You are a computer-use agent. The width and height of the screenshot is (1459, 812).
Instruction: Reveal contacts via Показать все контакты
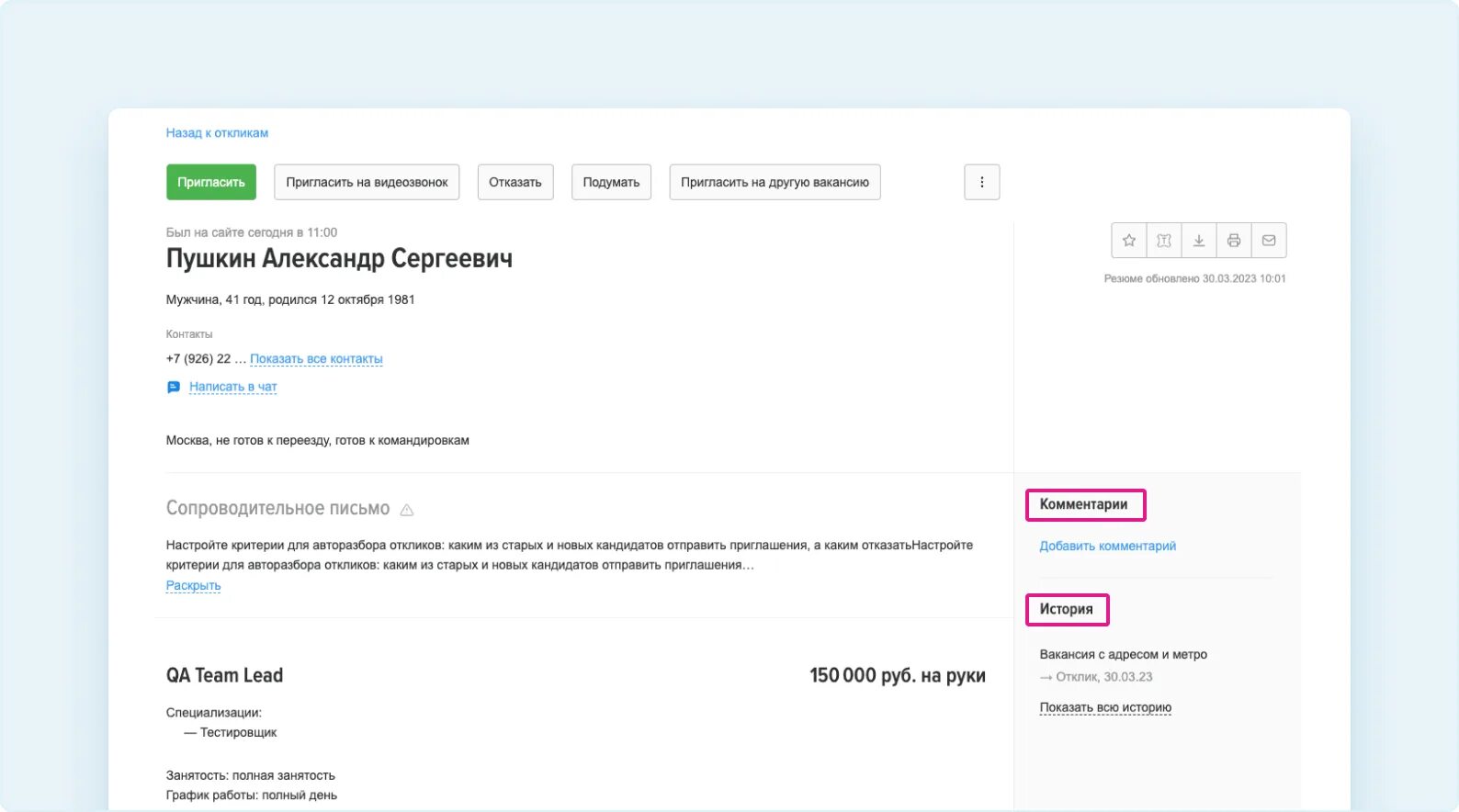click(316, 359)
